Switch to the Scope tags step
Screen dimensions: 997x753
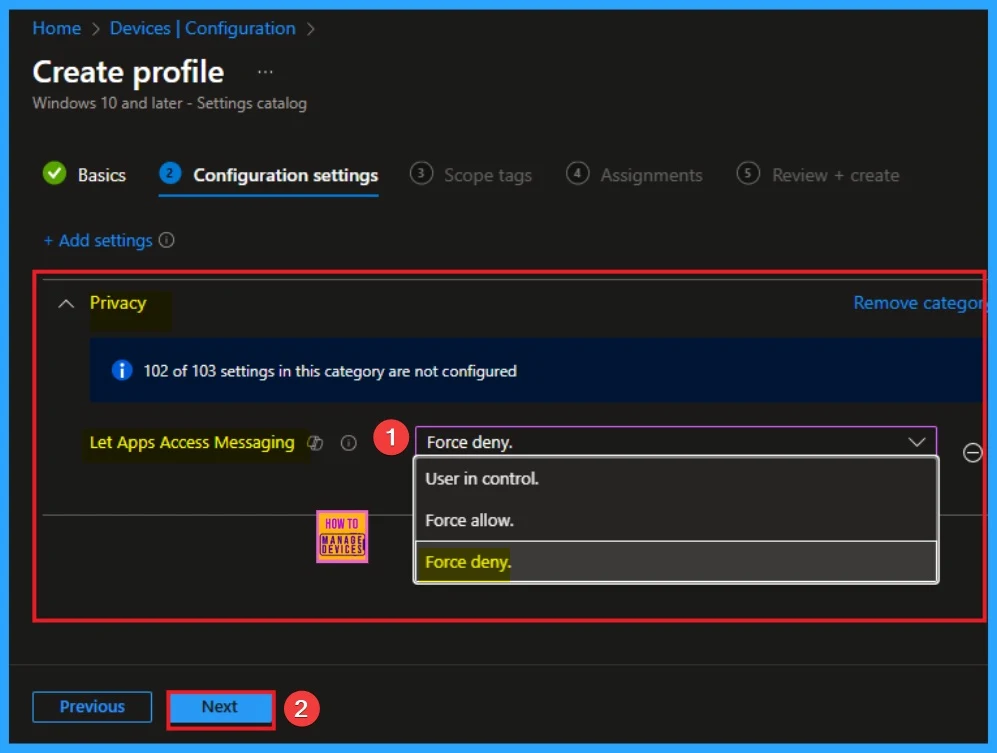point(471,175)
